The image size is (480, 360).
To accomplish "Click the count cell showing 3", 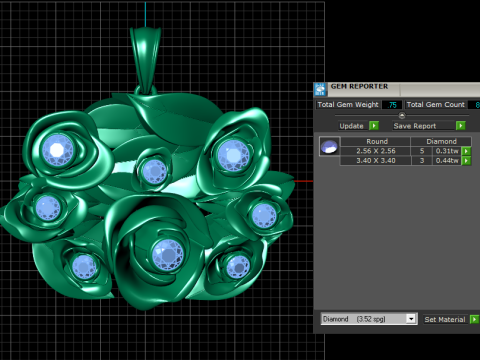I will pos(422,161).
